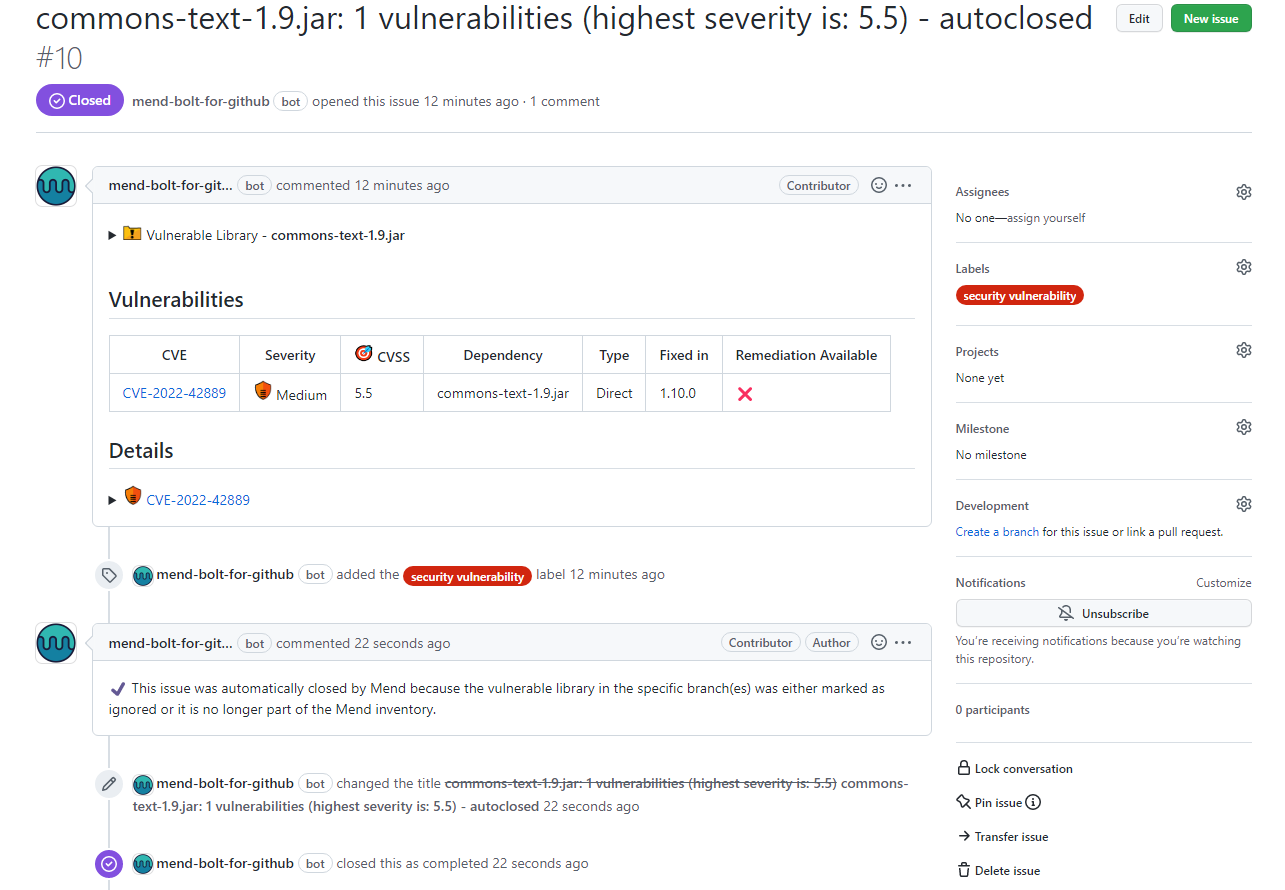
Task: Open mend-bolt-for-github author link in header
Action: coord(201,101)
